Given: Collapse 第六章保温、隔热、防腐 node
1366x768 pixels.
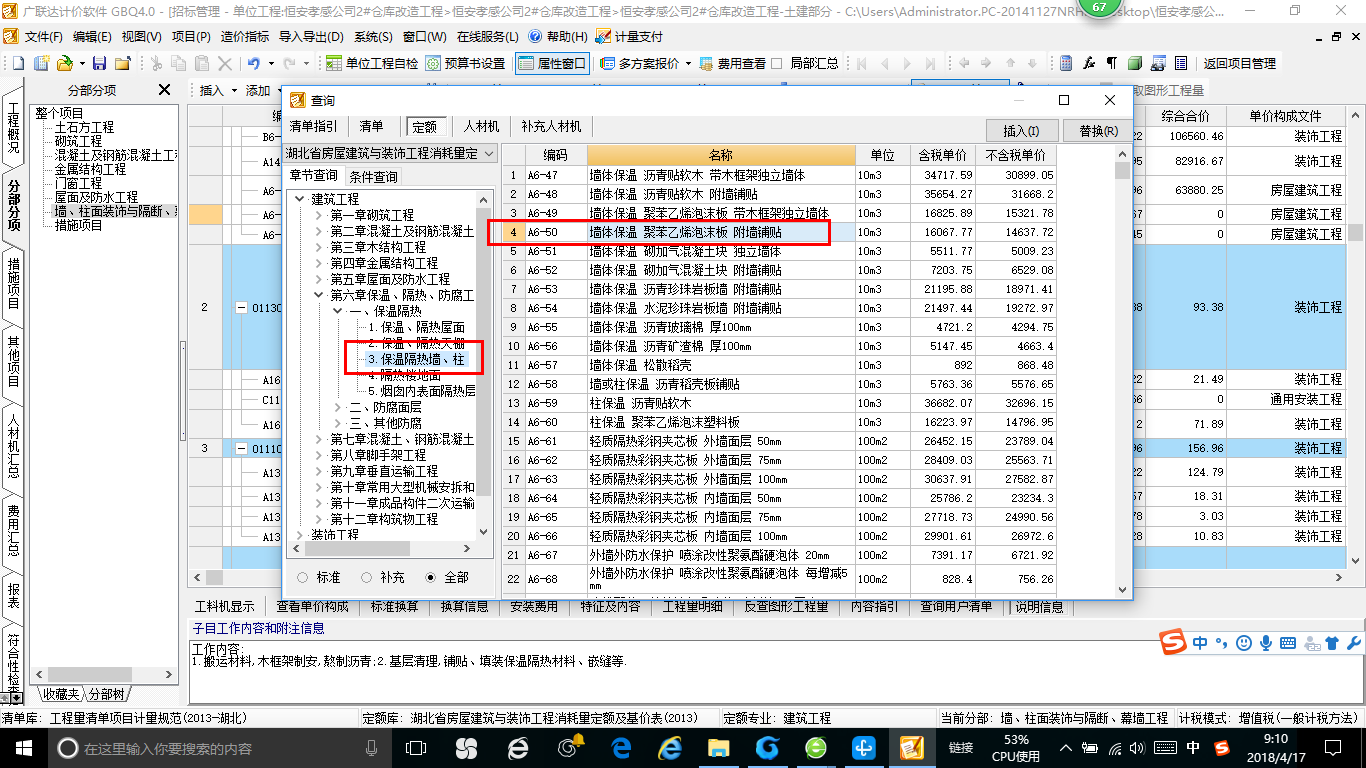Looking at the screenshot, I should click(x=318, y=295).
